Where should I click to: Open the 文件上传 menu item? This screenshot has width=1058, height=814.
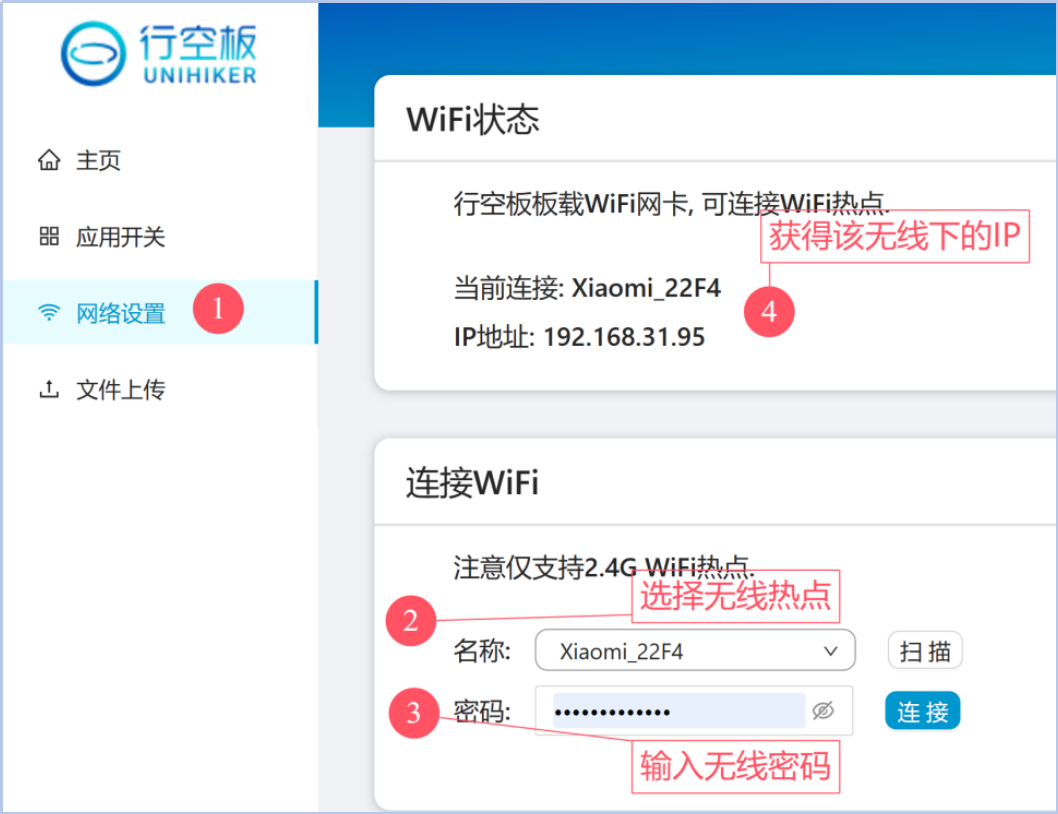pyautogui.click(x=159, y=389)
